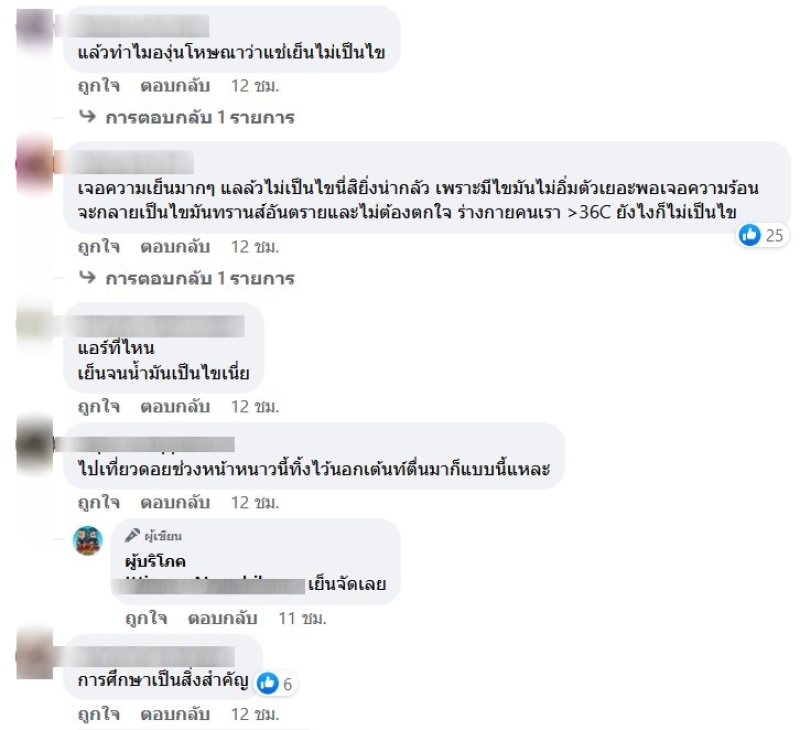Open the 11 ชม. timestamp of author reply
800x730 pixels.
[x=302, y=618]
